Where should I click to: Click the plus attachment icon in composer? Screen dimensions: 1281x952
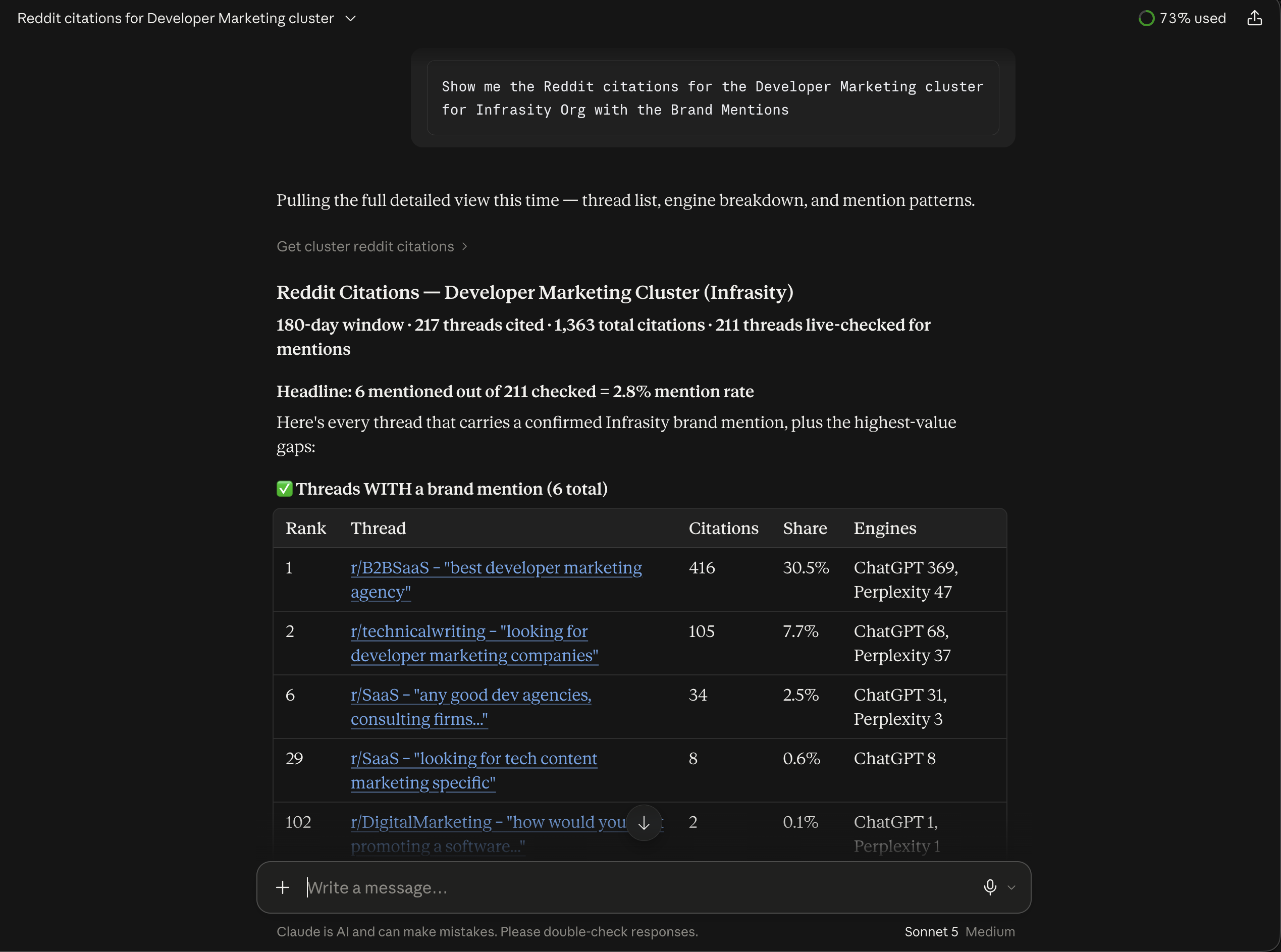[282, 887]
